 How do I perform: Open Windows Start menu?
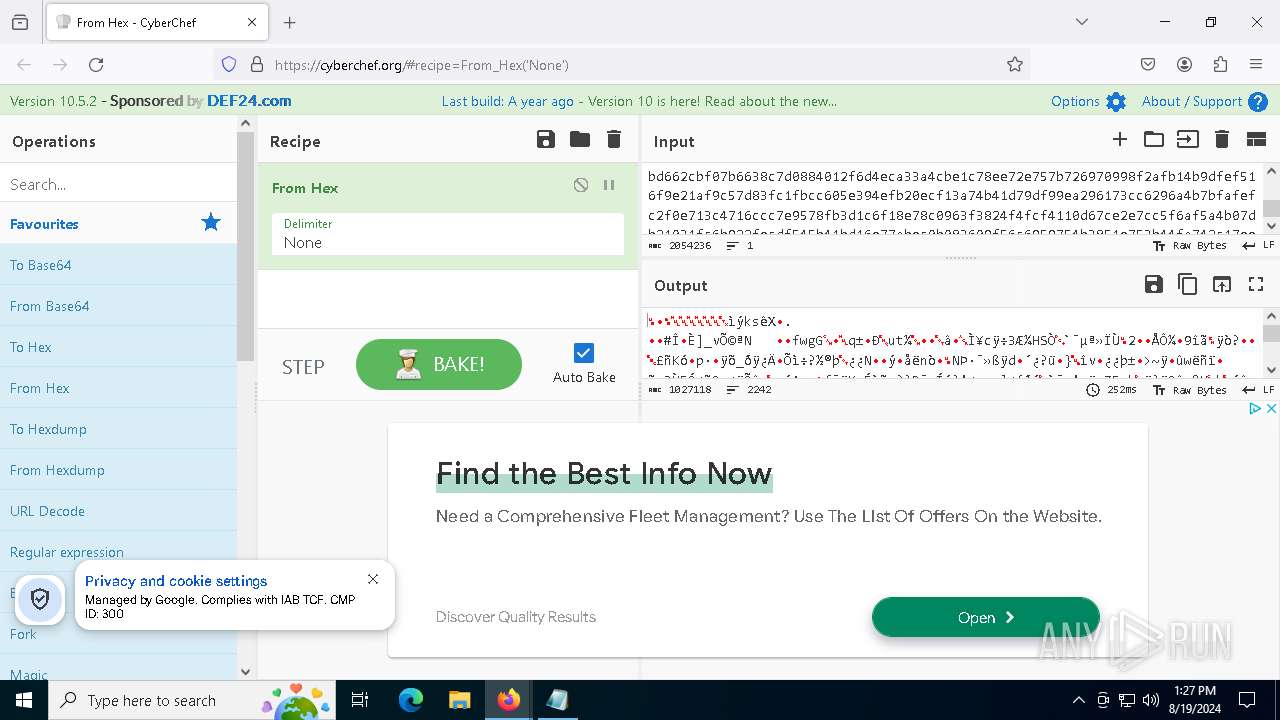tap(24, 700)
